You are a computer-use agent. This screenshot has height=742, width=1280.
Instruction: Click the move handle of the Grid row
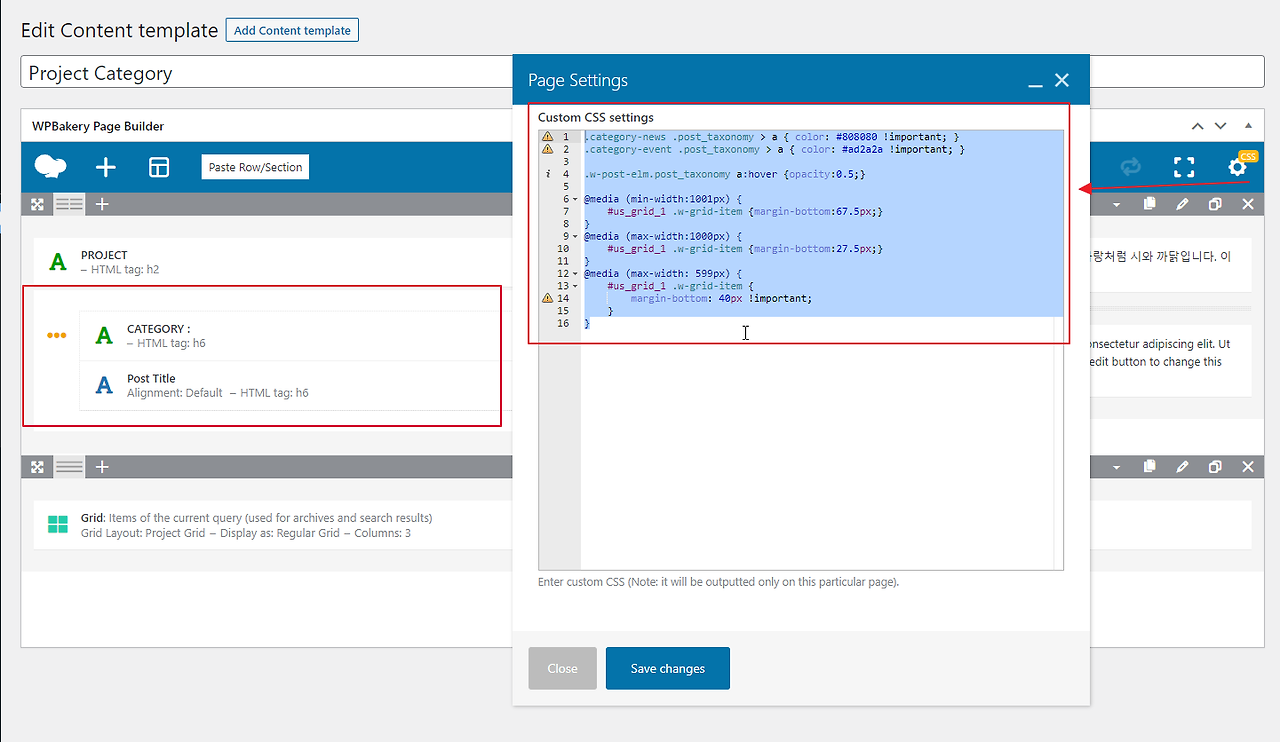click(x=37, y=467)
